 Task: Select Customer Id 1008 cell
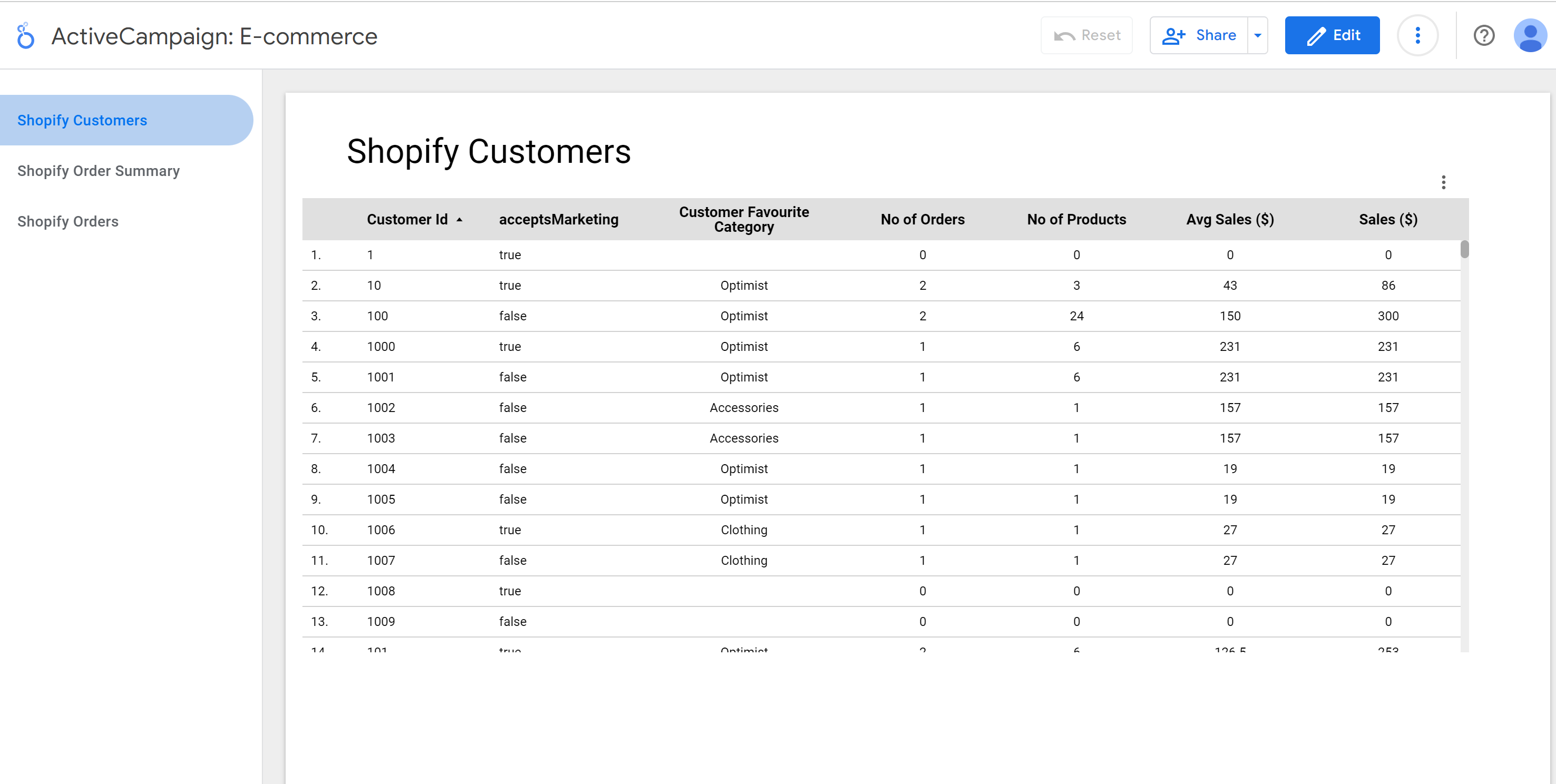coord(380,591)
